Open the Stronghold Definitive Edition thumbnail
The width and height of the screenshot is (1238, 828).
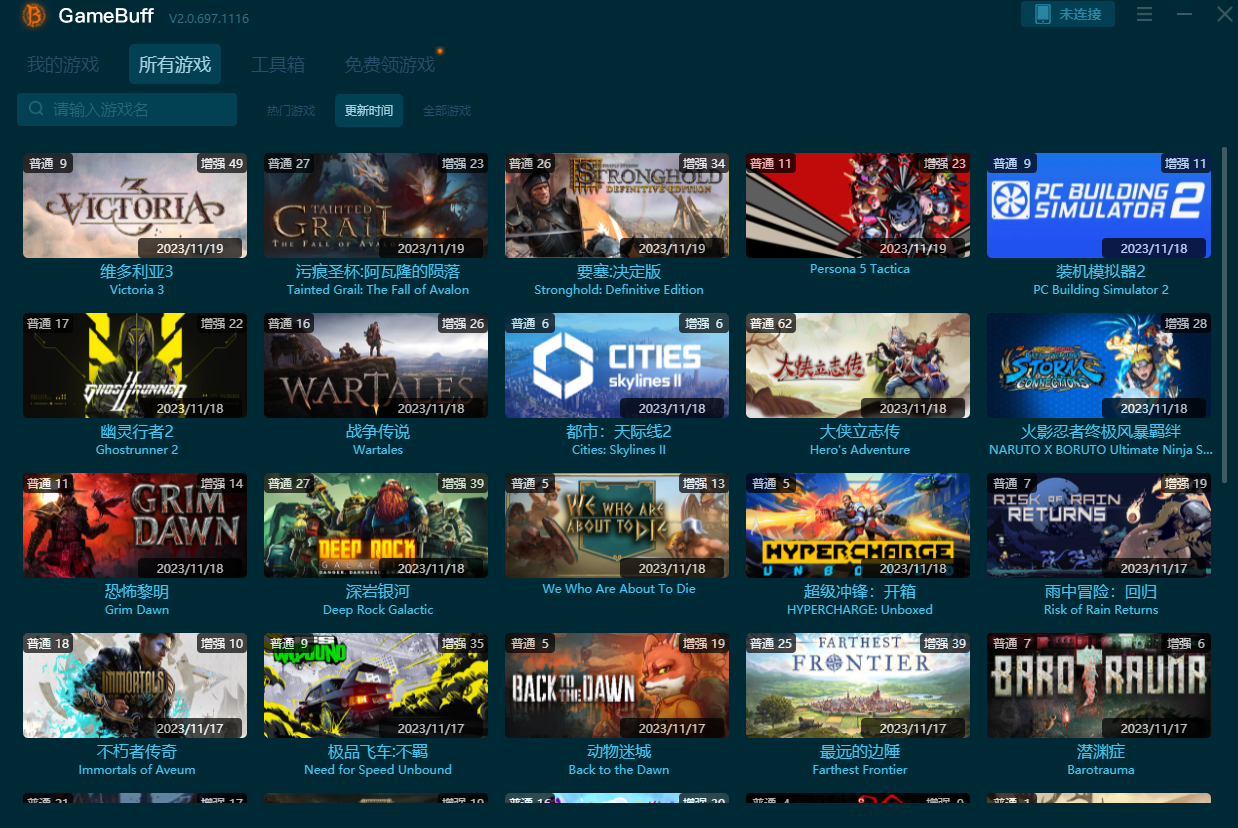(x=617, y=205)
